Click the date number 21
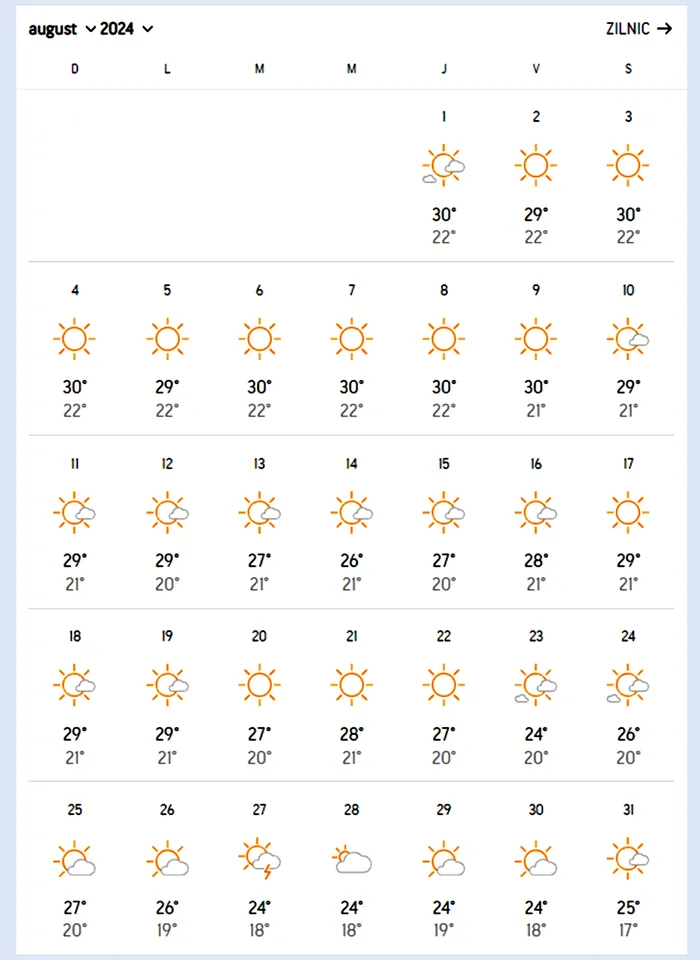 coord(352,637)
